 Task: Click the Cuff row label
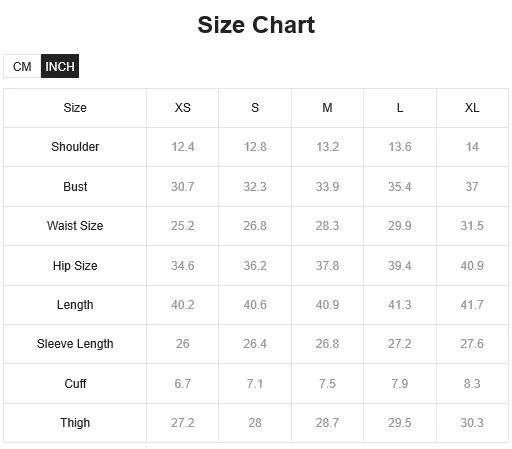click(x=75, y=384)
